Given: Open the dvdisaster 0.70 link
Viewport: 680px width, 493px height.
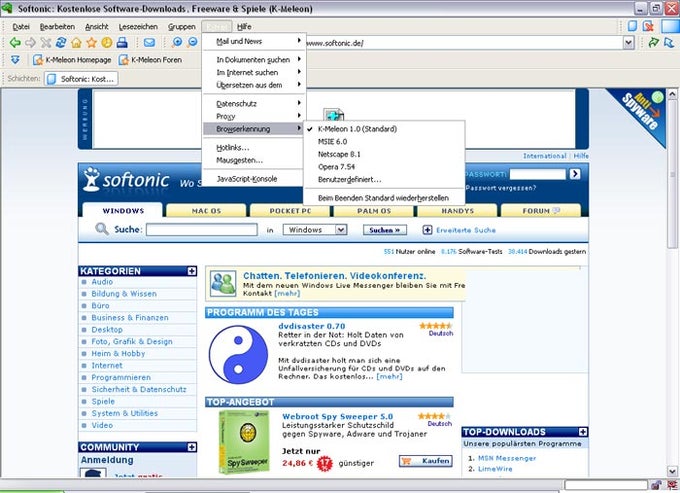Looking at the screenshot, I should tap(312, 326).
